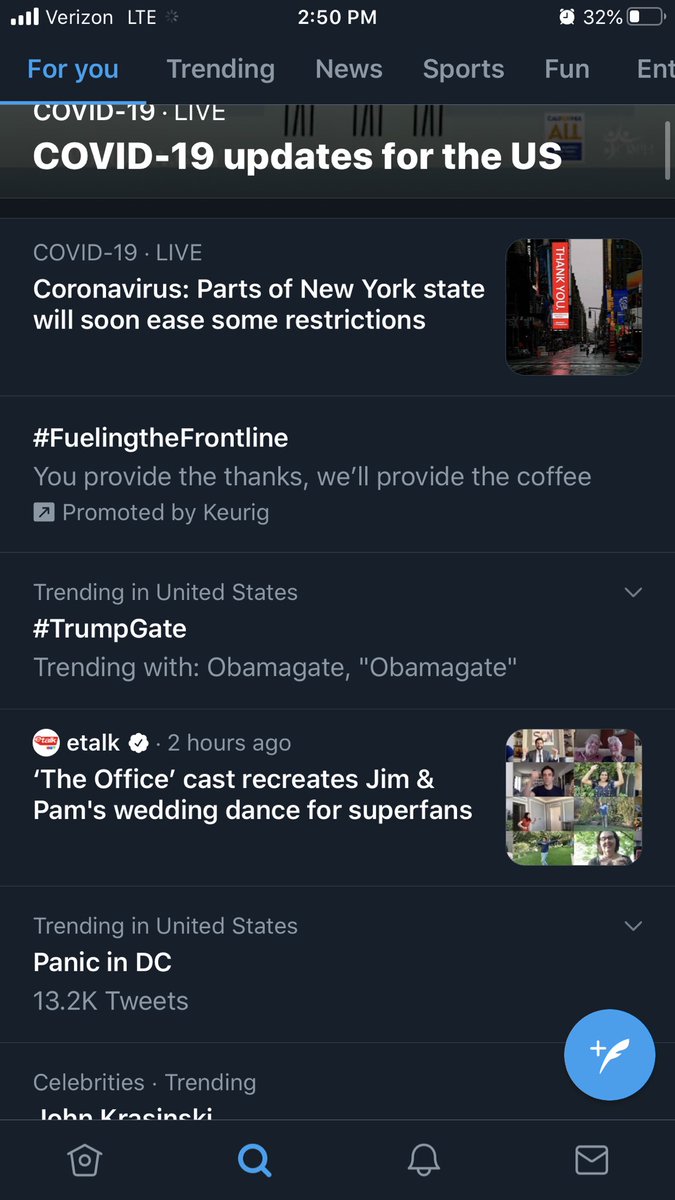Open the #FuelingtheFrontline promoted hashtag
The width and height of the screenshot is (675, 1200).
(x=160, y=438)
